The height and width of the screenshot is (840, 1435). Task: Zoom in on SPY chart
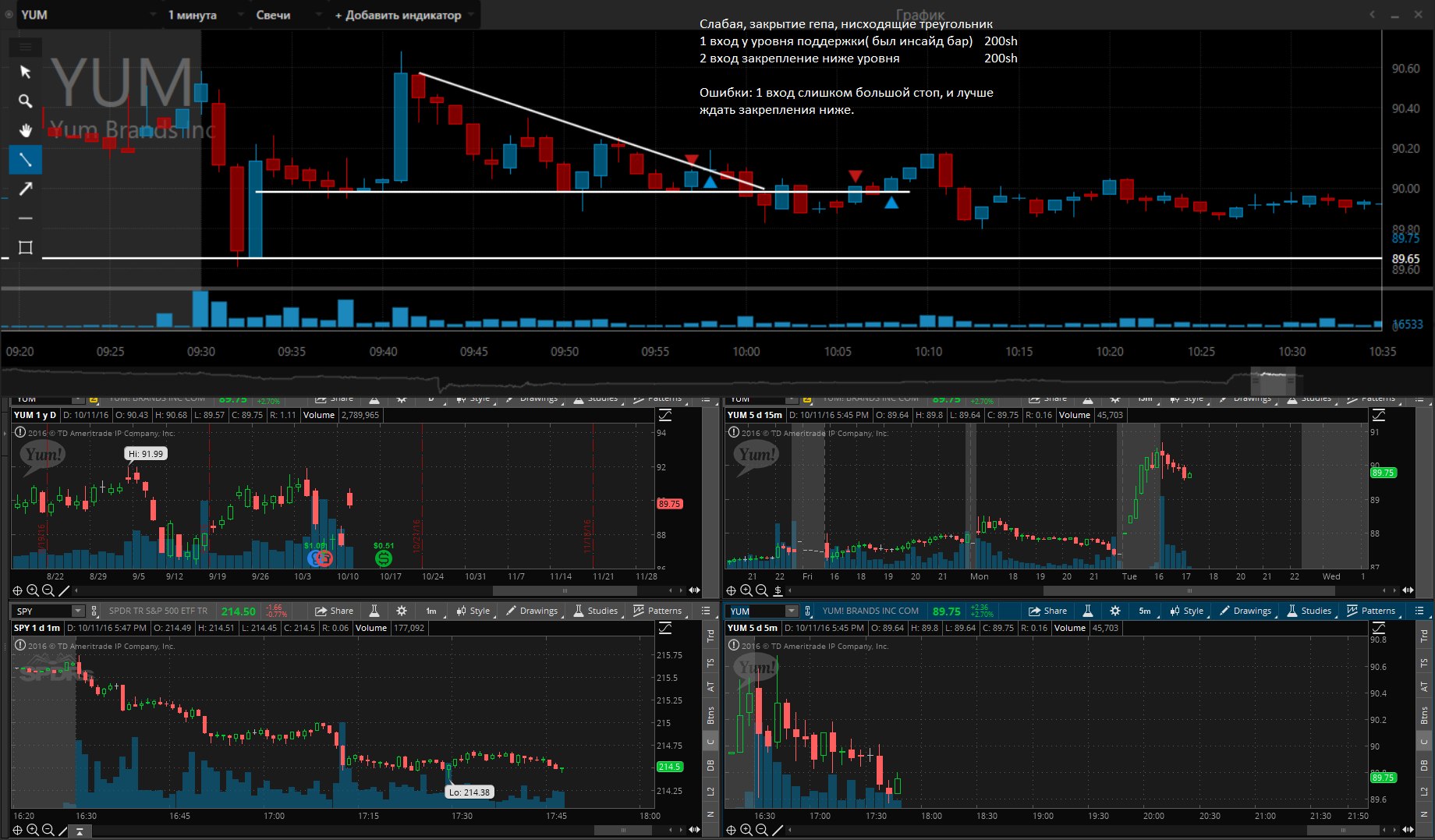pyautogui.click(x=33, y=830)
